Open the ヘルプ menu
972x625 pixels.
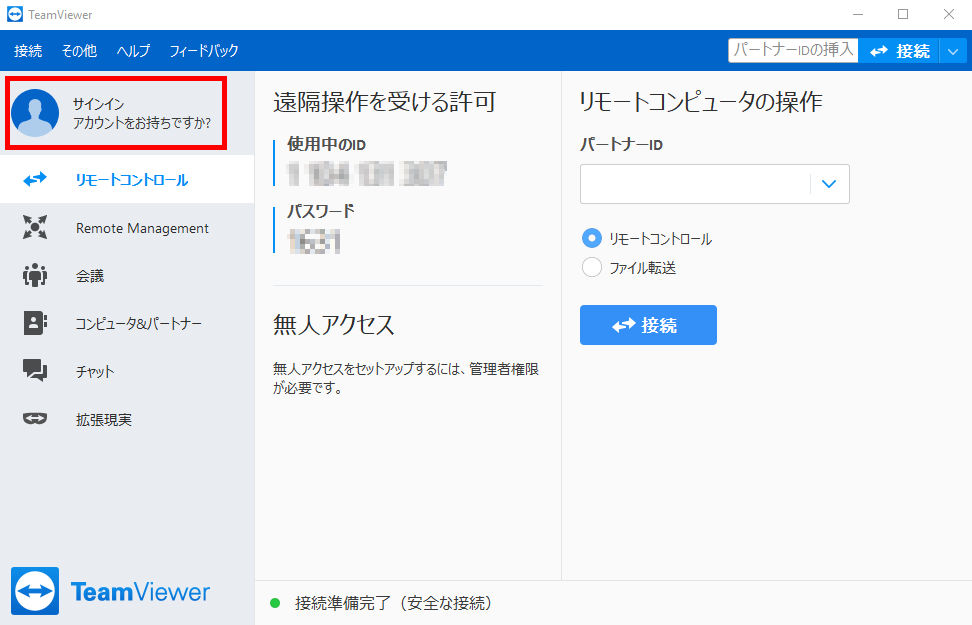[133, 51]
